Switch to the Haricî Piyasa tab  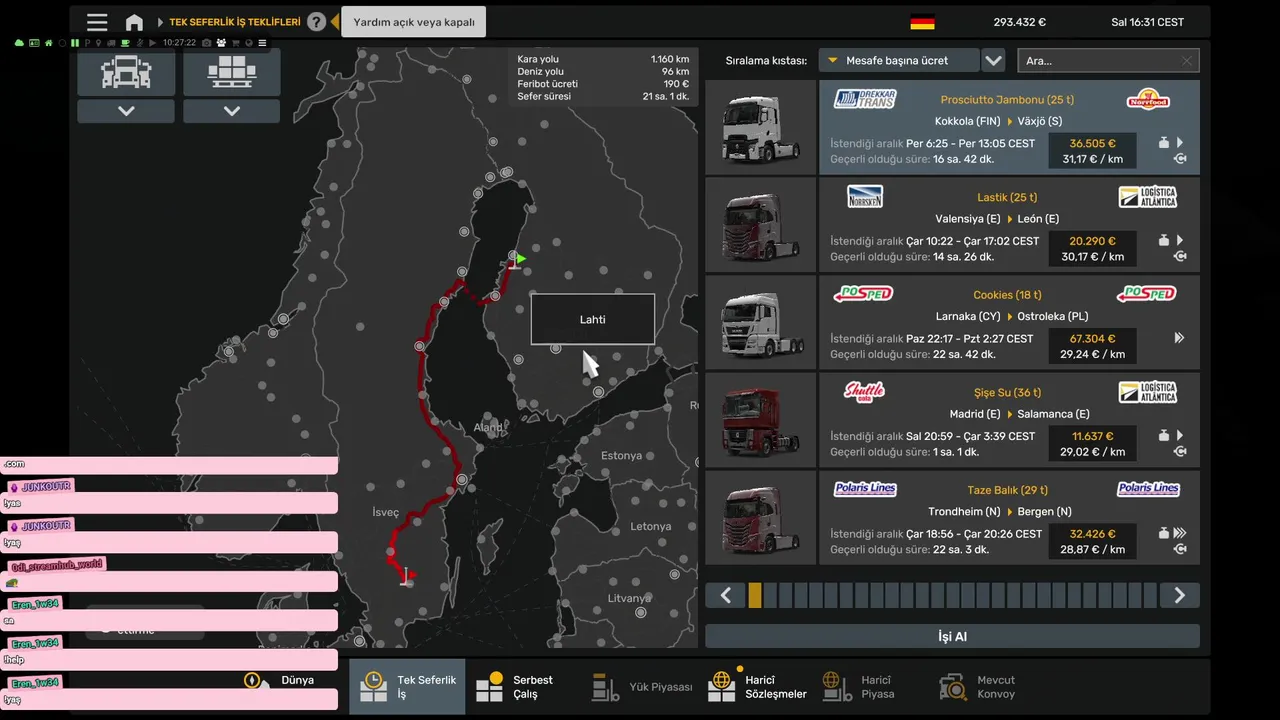(873, 686)
